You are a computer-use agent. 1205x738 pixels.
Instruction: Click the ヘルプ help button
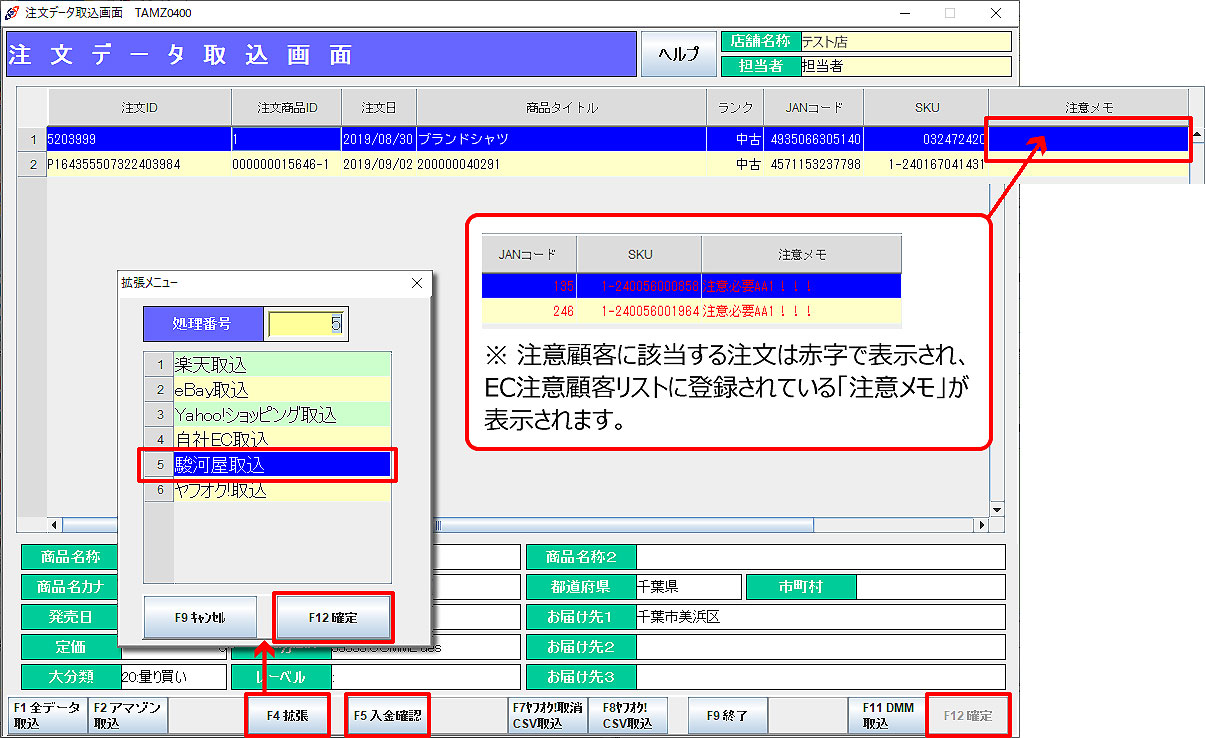click(x=678, y=54)
